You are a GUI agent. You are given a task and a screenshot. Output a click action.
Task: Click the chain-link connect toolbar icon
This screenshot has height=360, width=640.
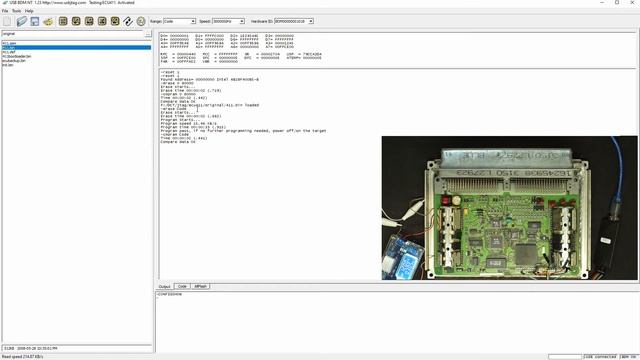[x=128, y=21]
